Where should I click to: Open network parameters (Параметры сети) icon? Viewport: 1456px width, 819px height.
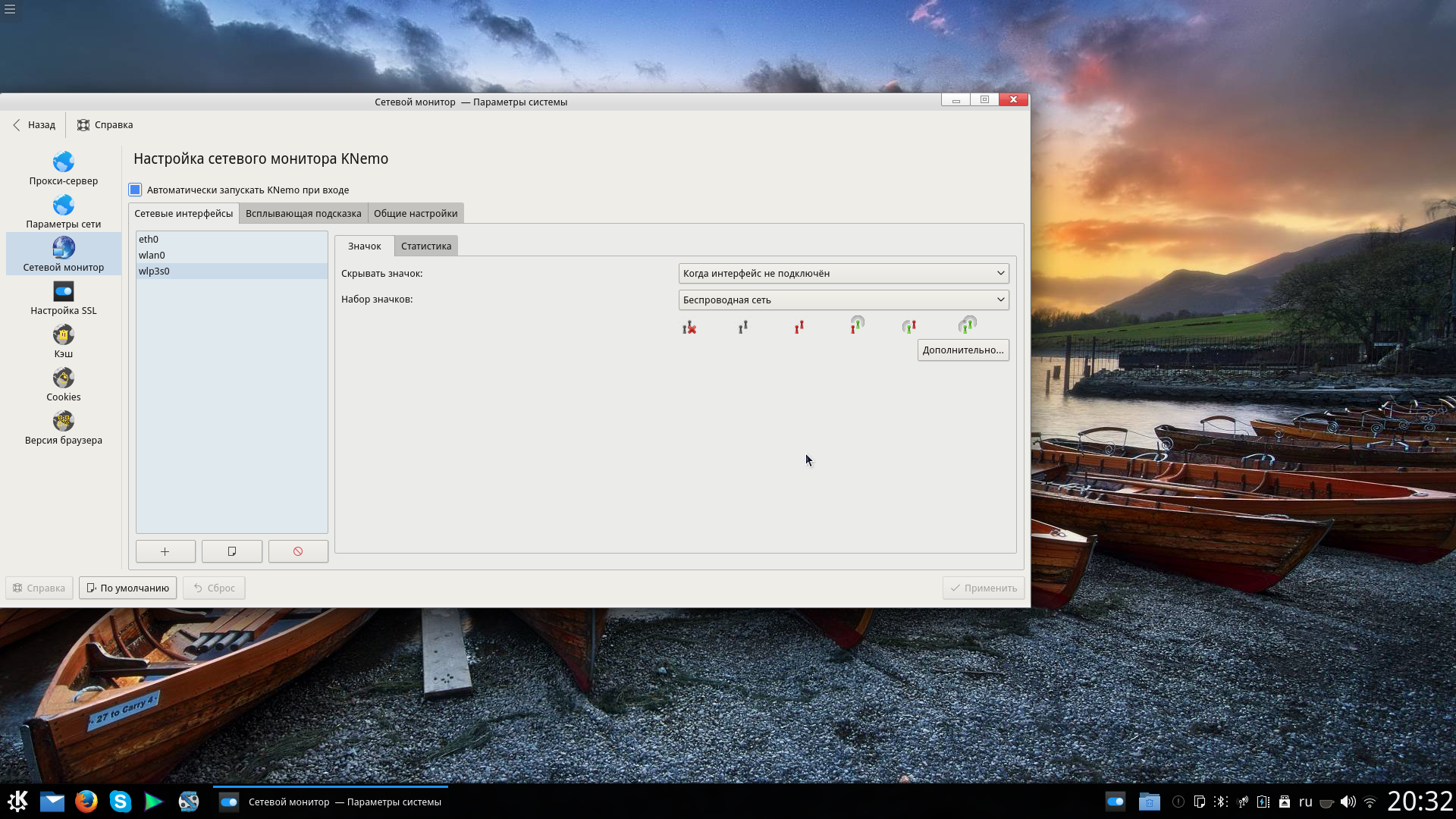coord(64,206)
